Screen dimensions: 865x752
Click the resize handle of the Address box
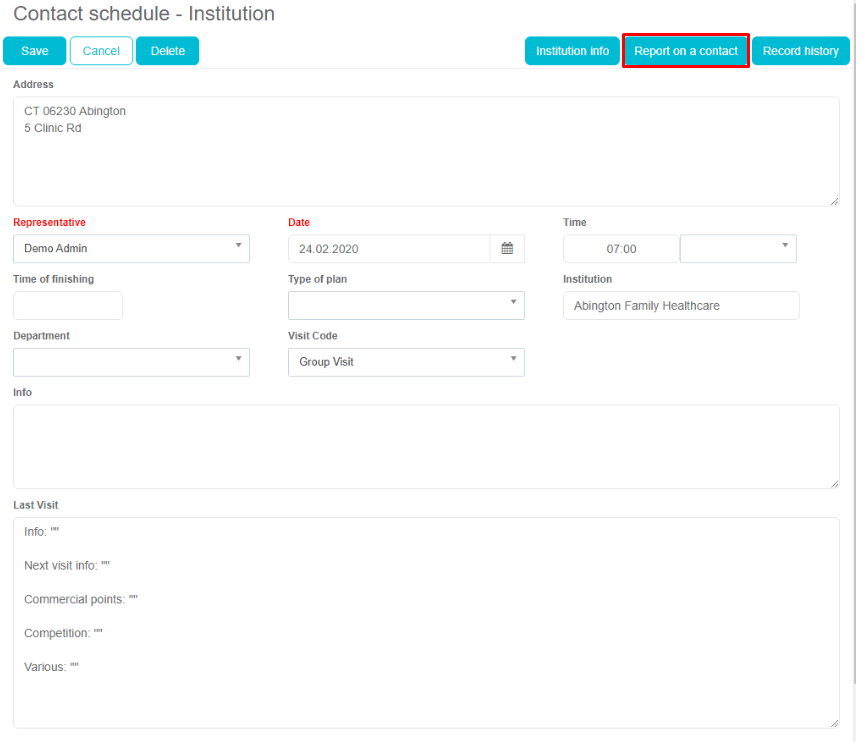pos(834,201)
